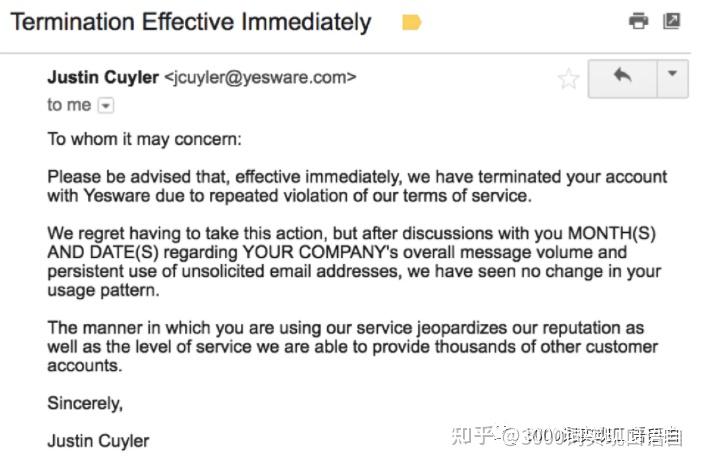Viewport: 702px width, 465px height.
Task: Expand the more options arrow beside Reply
Action: click(x=672, y=79)
